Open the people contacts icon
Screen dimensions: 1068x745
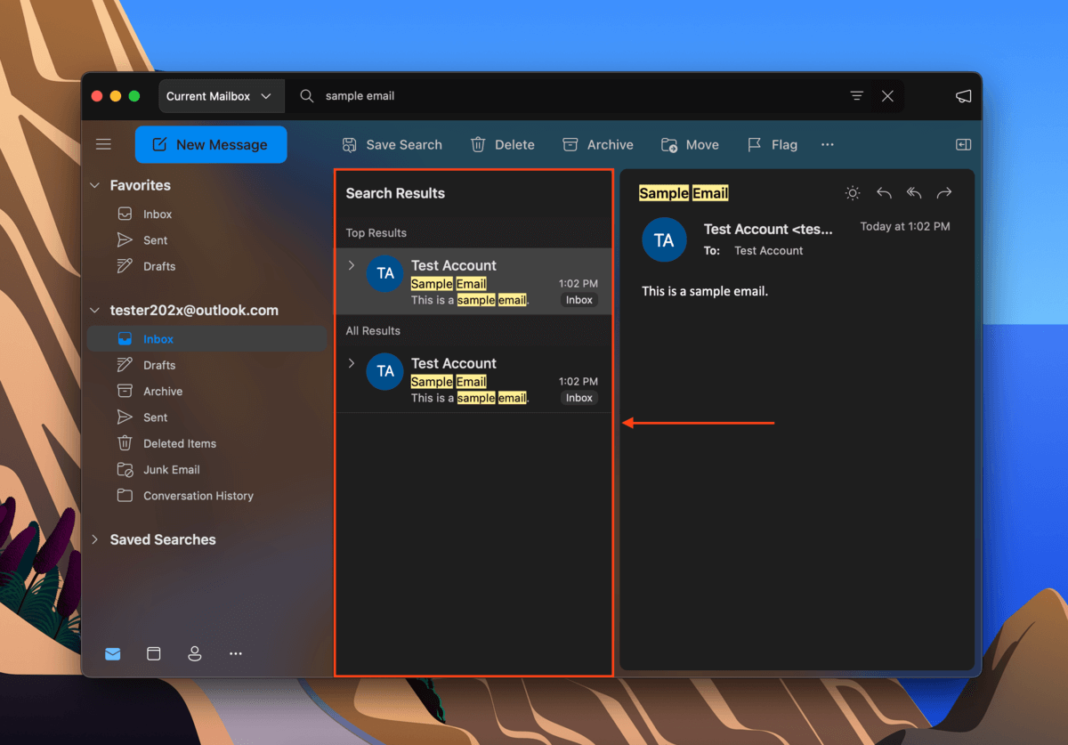click(194, 653)
